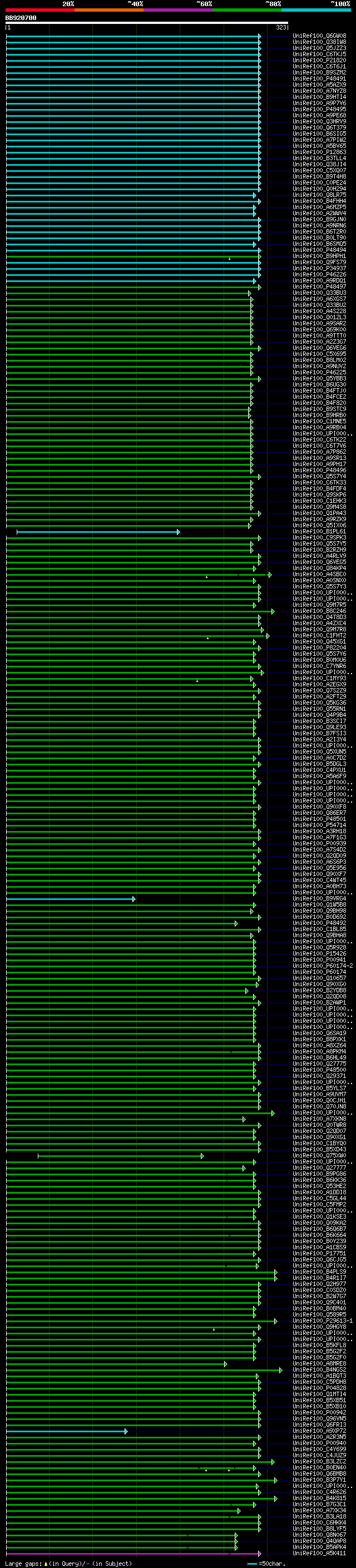Select label UniRef100_P00942
The width and height of the screenshot is (356, 1568).
319,1413
